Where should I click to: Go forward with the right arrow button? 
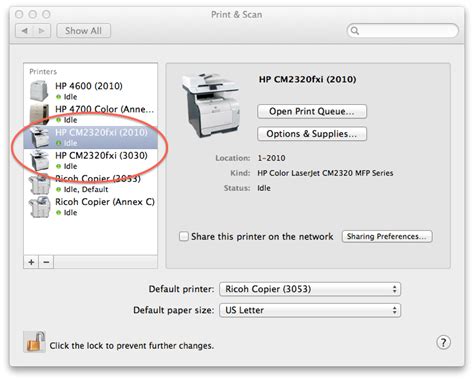click(42, 31)
